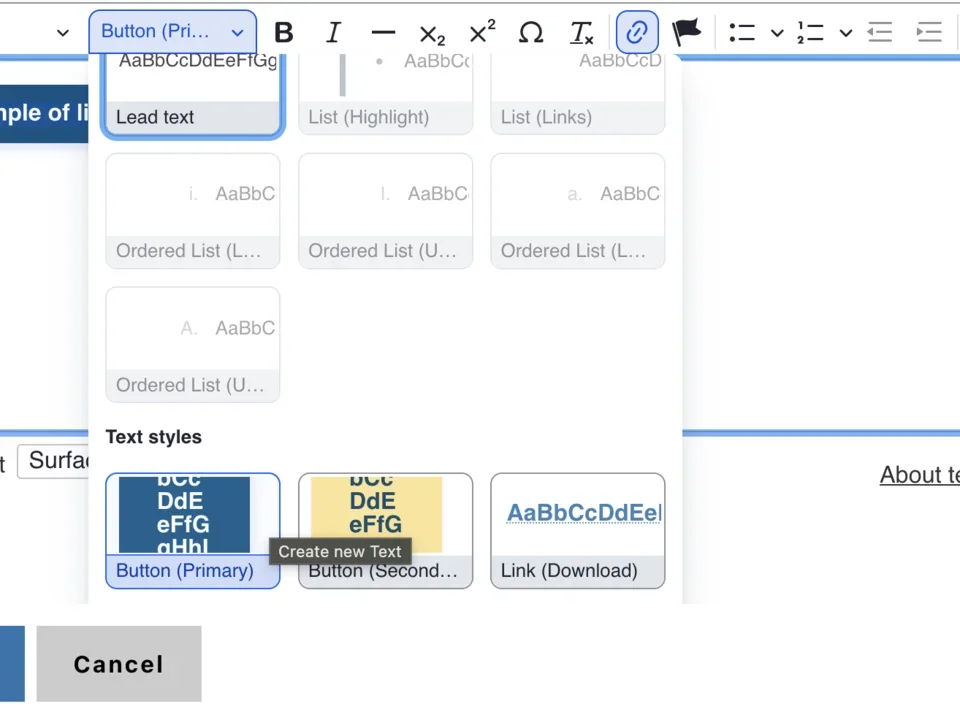The height and width of the screenshot is (720, 960).
Task: Click the Cancel button
Action: pyautogui.click(x=118, y=663)
